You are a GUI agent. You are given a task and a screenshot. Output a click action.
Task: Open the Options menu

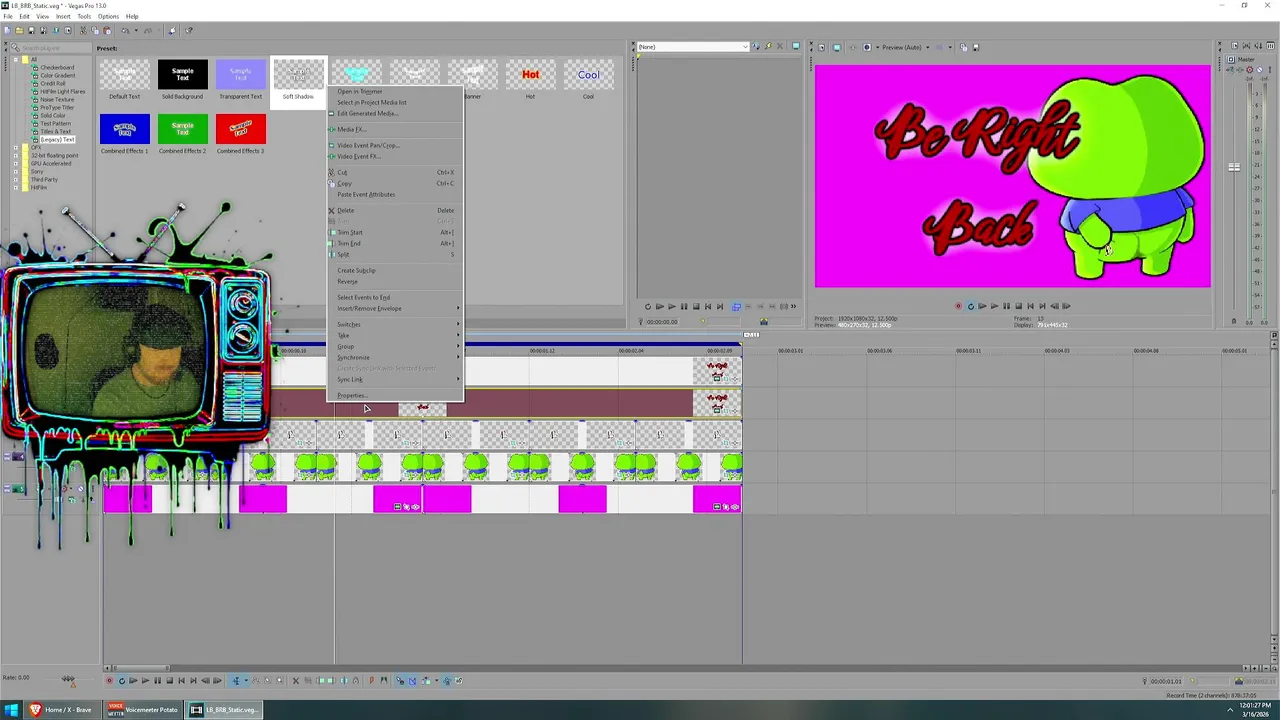(x=108, y=16)
